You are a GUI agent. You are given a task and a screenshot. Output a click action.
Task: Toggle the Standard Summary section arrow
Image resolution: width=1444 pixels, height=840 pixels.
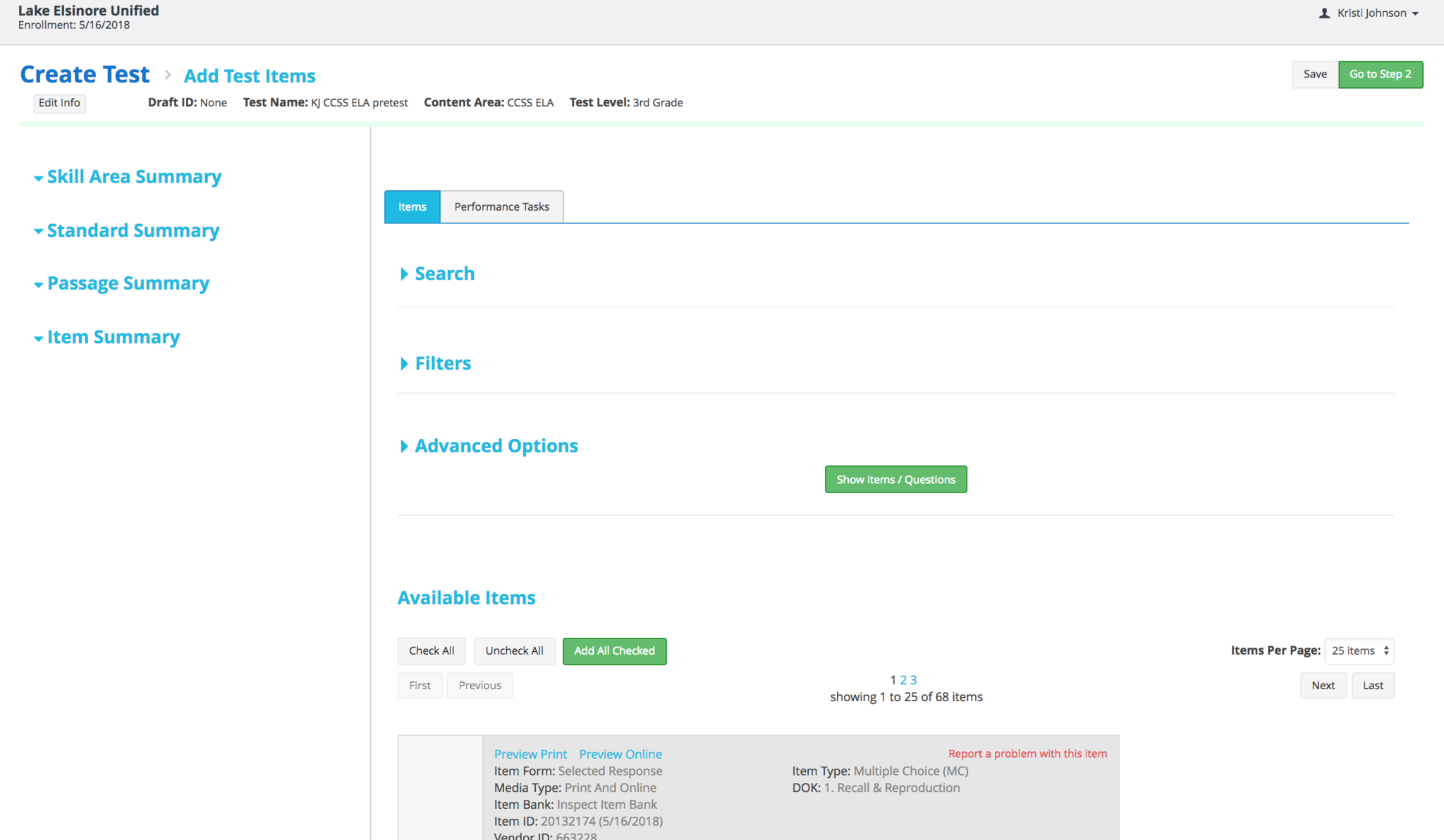(38, 232)
